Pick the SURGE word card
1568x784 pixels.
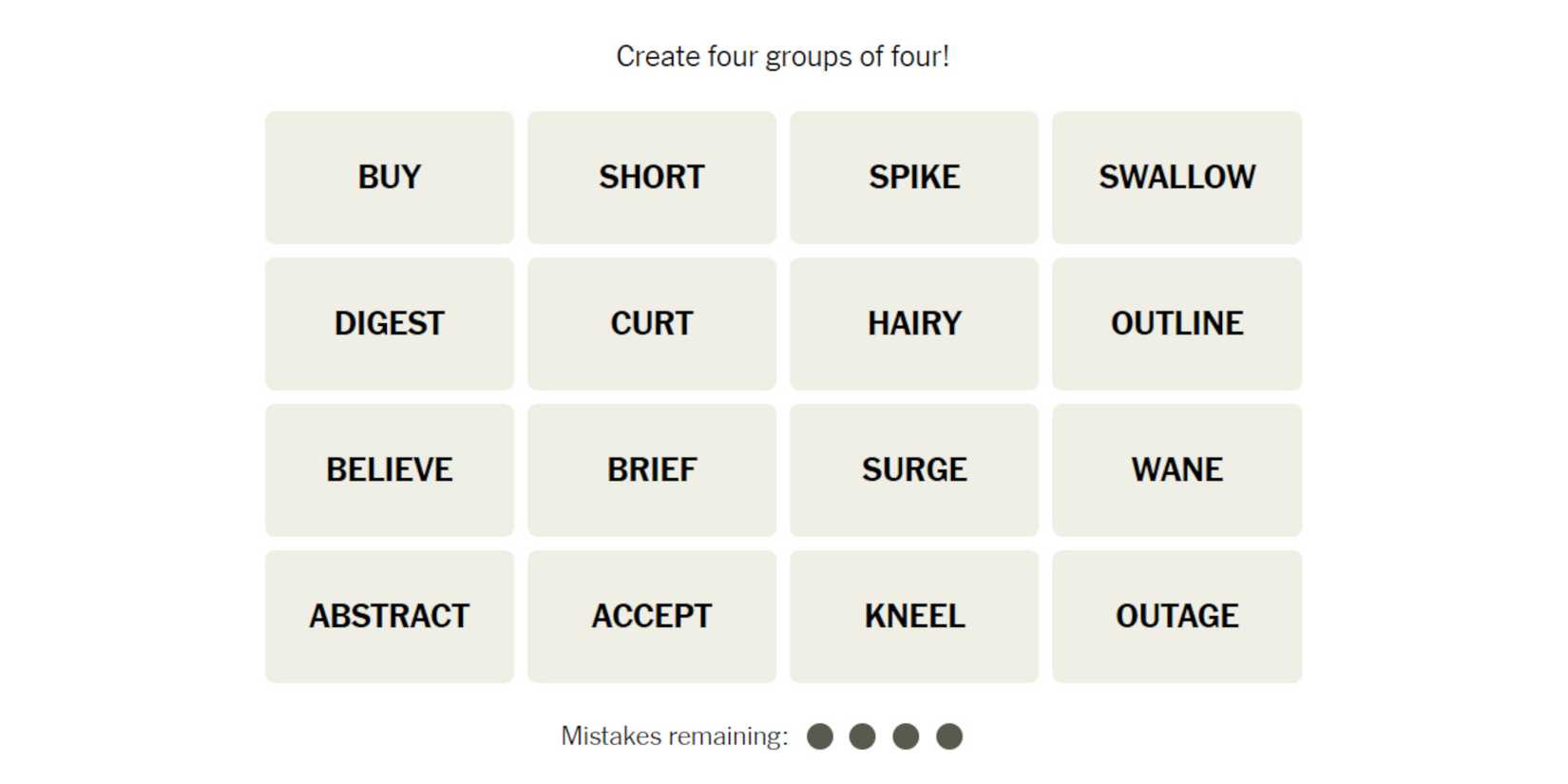click(x=914, y=470)
